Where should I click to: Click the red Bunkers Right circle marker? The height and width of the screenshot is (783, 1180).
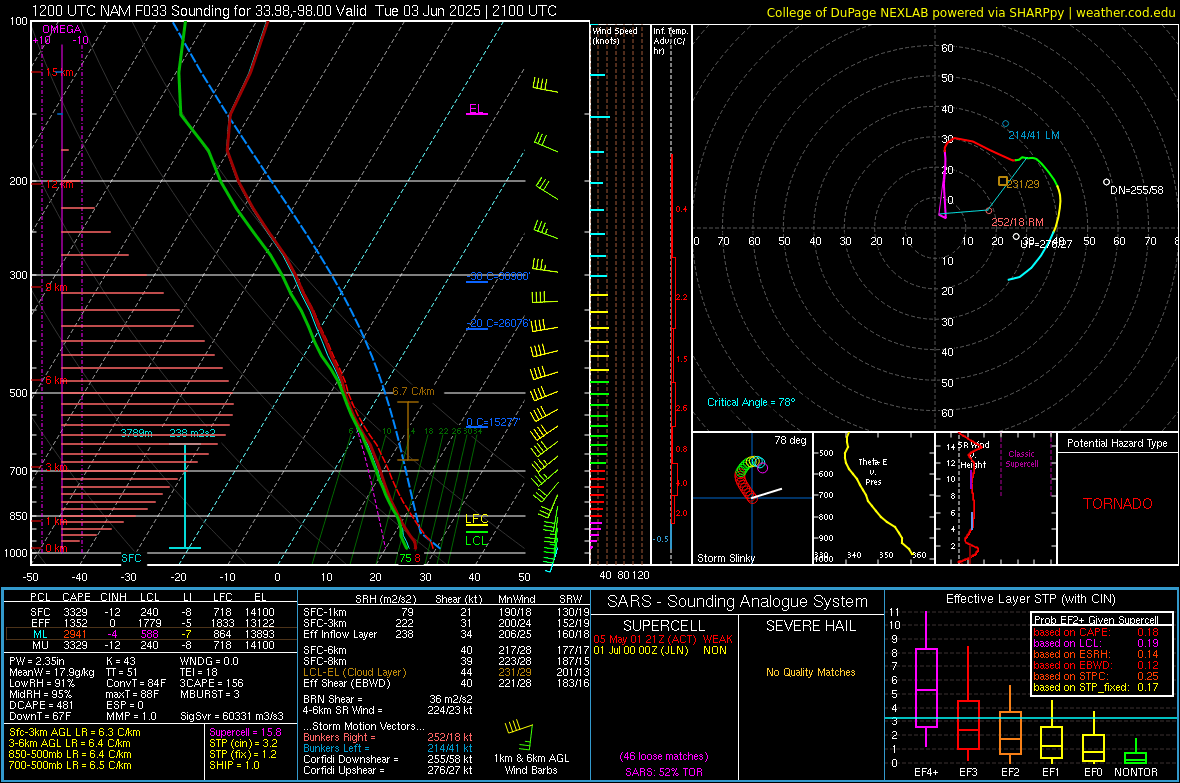pyautogui.click(x=989, y=211)
